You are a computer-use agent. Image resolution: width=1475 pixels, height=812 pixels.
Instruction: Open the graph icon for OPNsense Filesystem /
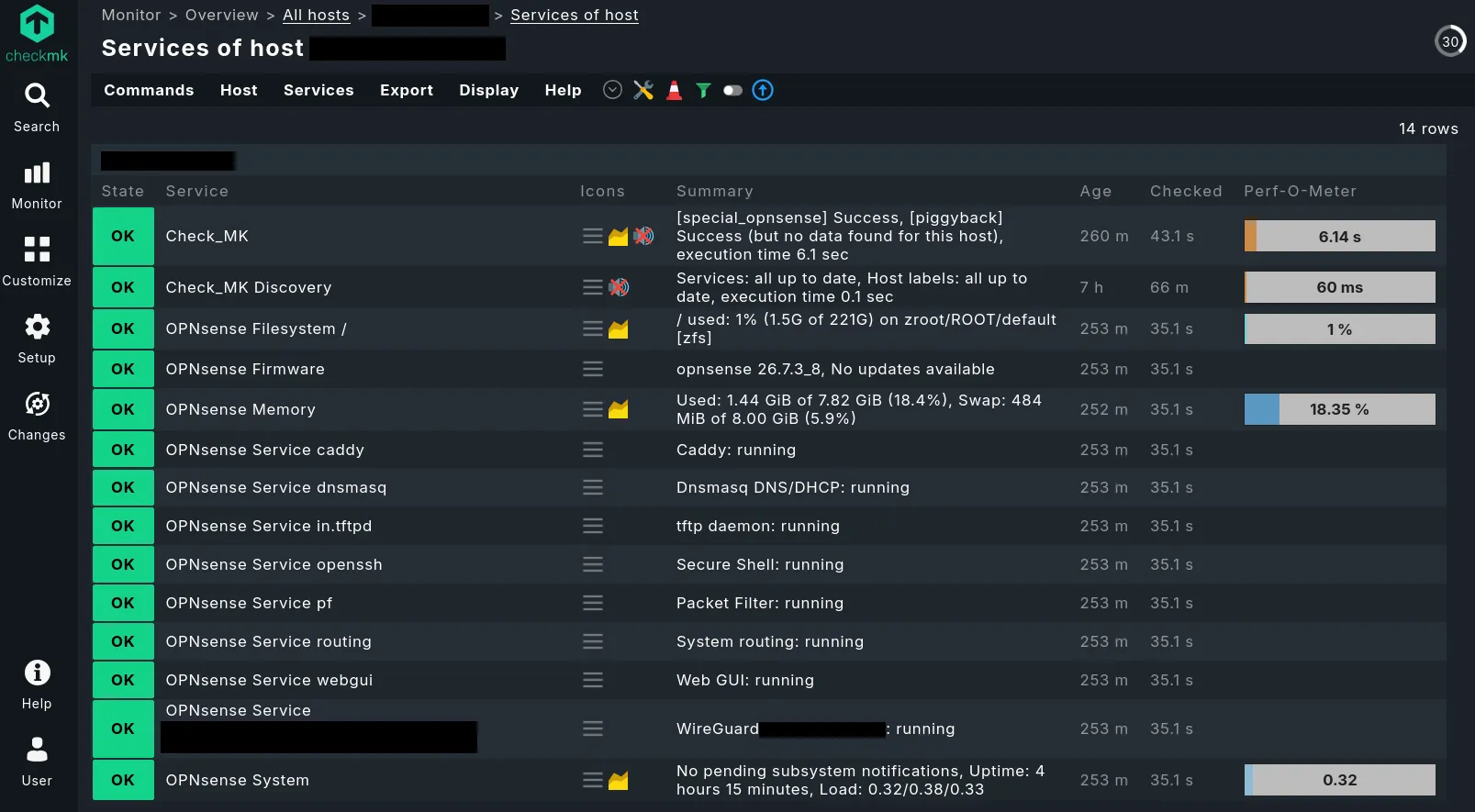[619, 328]
